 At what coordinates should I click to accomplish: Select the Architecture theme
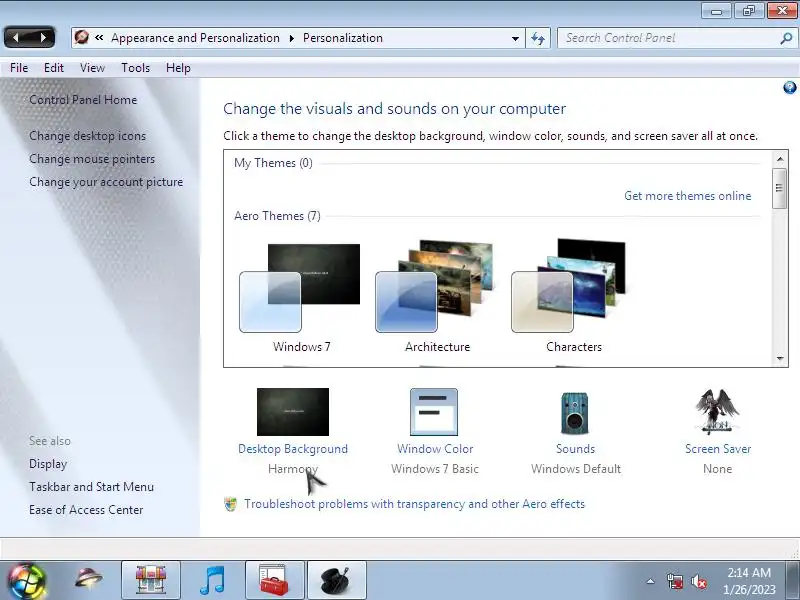(x=437, y=298)
